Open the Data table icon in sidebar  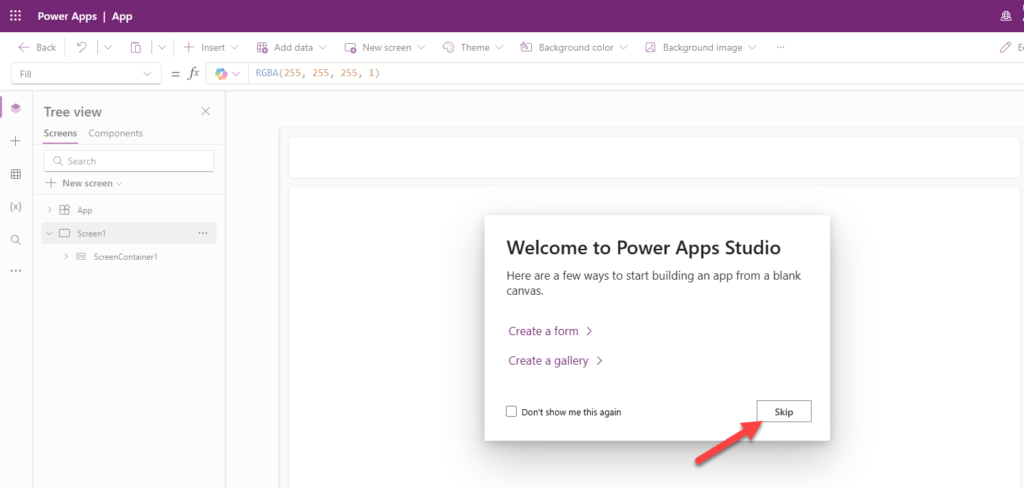coord(16,174)
